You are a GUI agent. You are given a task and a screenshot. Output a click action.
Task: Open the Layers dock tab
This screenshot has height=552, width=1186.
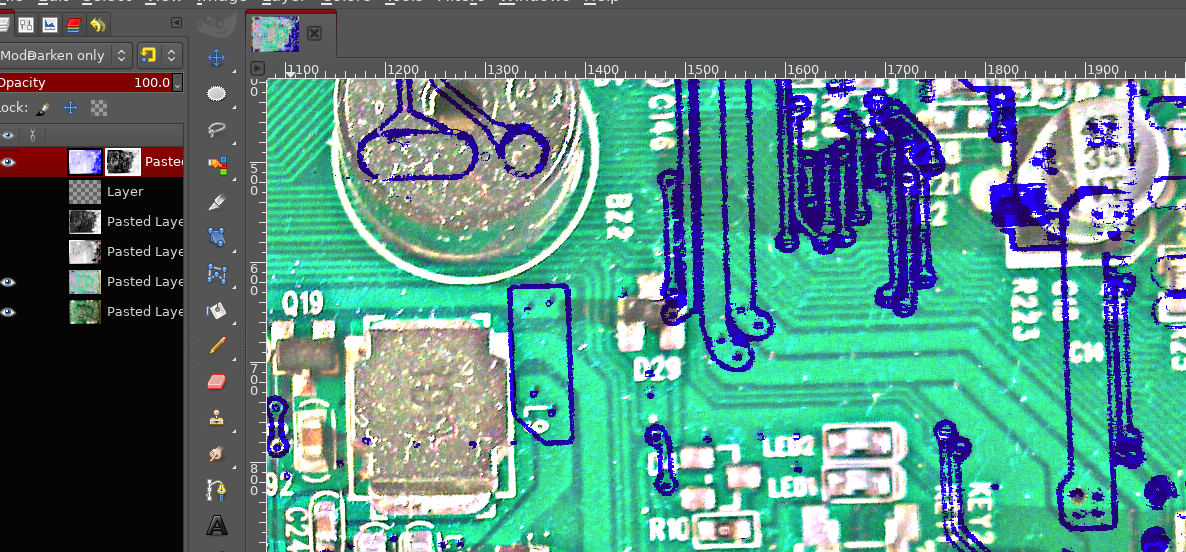pyautogui.click(x=5, y=25)
